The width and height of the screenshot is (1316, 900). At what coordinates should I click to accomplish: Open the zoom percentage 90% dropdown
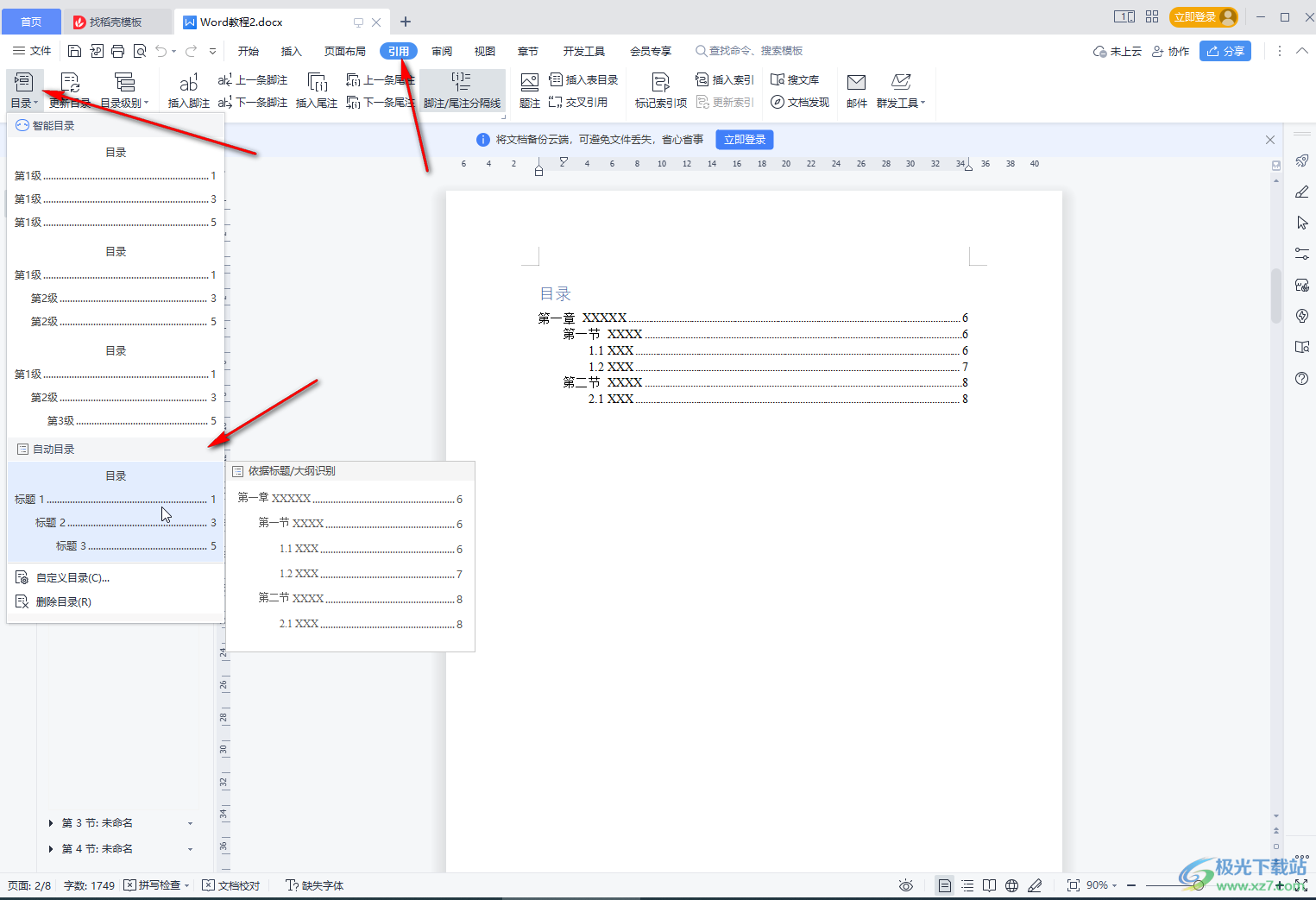tap(1102, 885)
